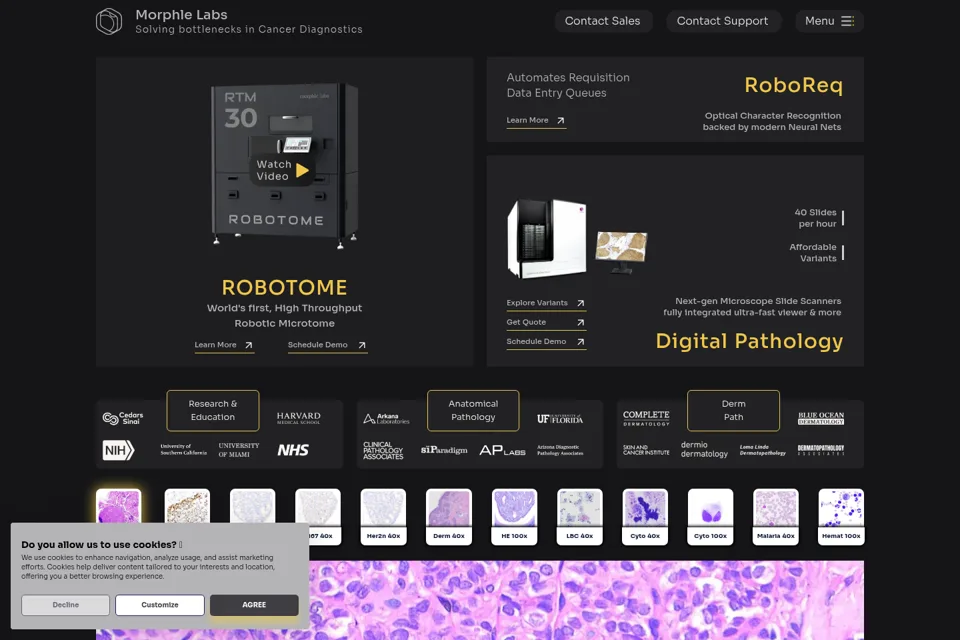
Task: Open the Contact Sales page
Action: (x=602, y=21)
